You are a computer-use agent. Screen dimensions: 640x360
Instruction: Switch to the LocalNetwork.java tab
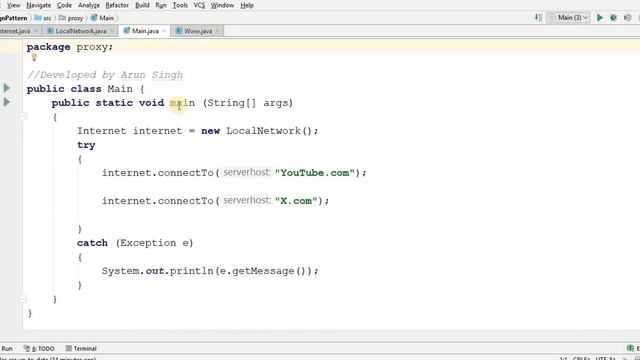click(x=81, y=31)
